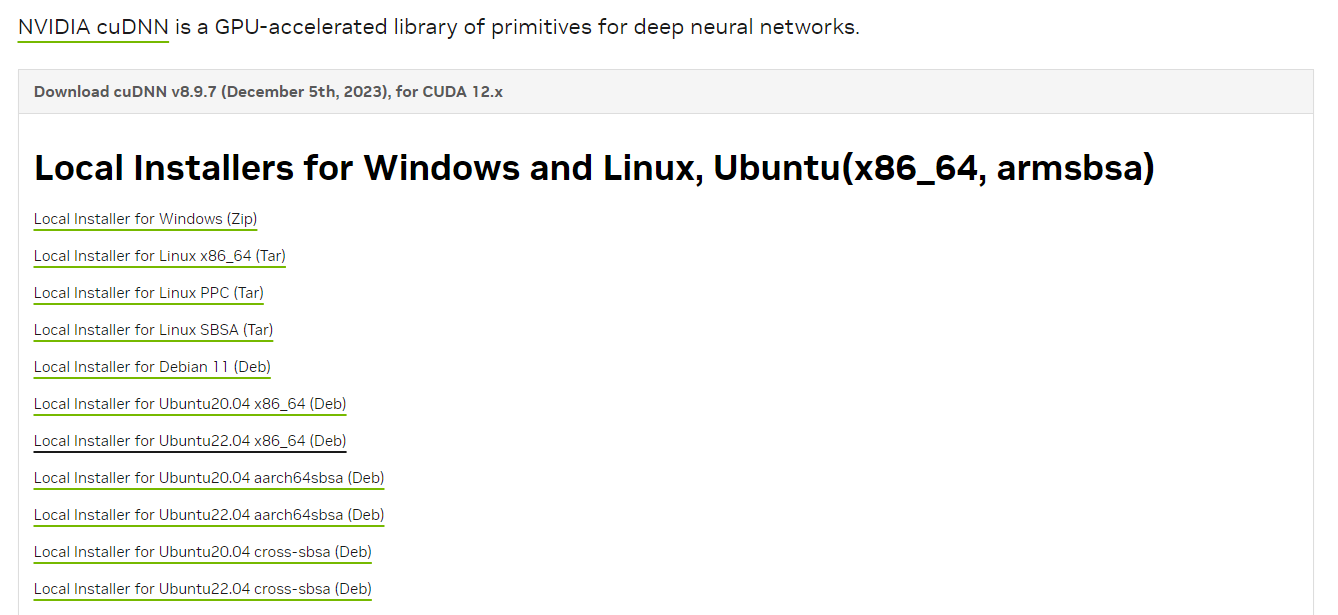The width and height of the screenshot is (1338, 615).
Task: Download the Local Installer for Windows (Zip)
Action: (145, 219)
